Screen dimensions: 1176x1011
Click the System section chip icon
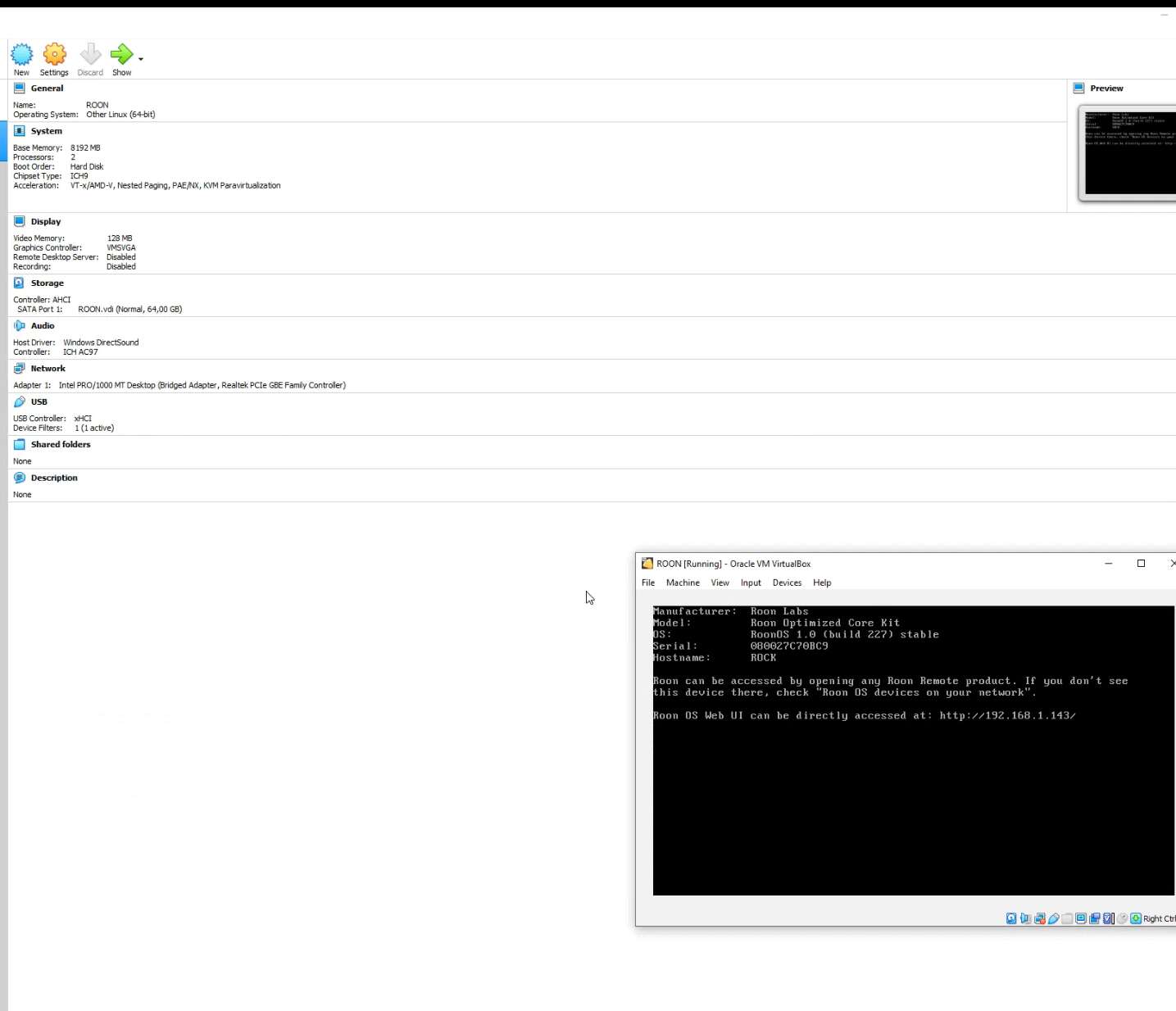20,130
